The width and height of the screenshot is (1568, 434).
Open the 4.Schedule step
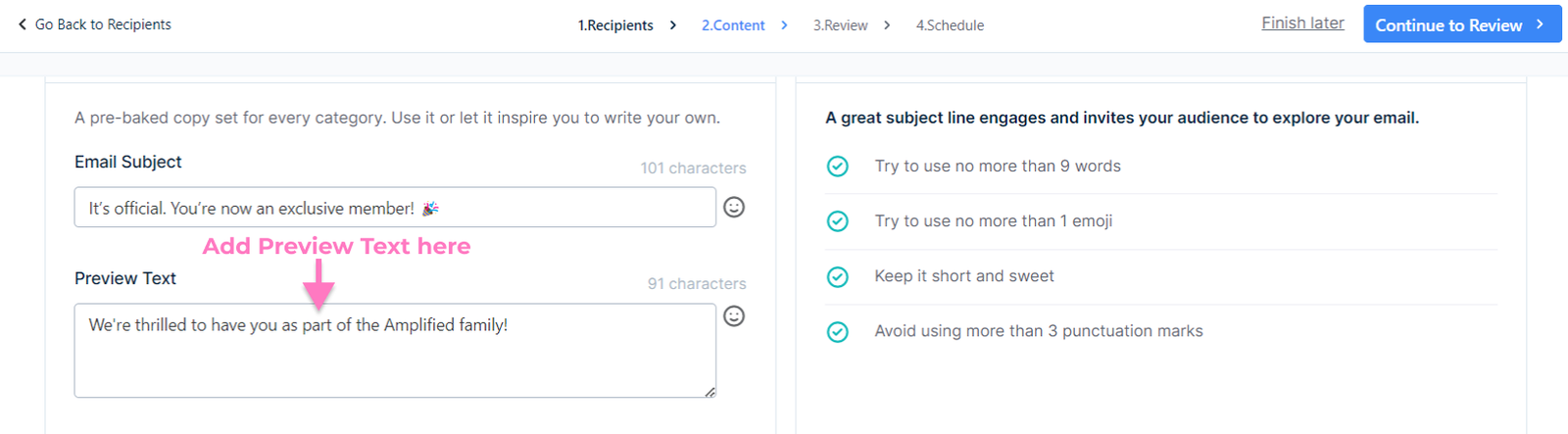(950, 25)
